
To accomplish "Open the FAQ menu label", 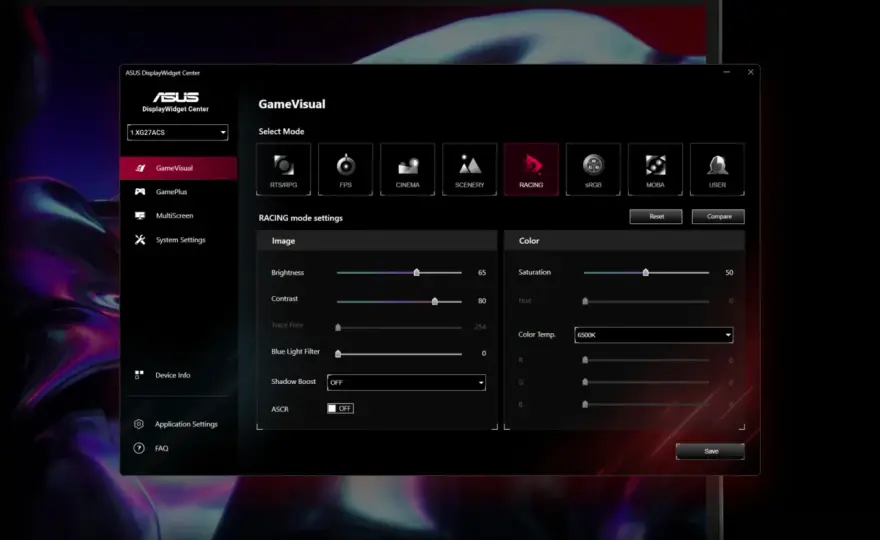I will 162,448.
